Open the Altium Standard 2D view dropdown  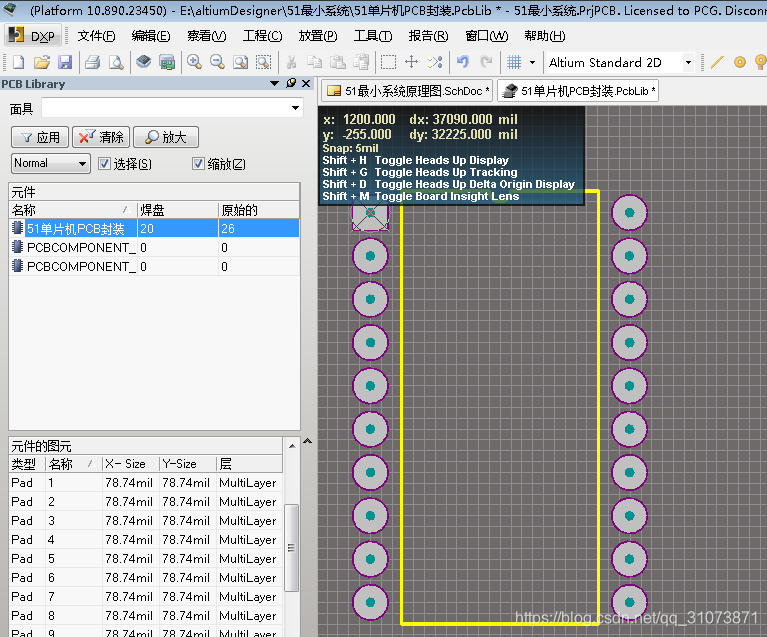tap(688, 62)
